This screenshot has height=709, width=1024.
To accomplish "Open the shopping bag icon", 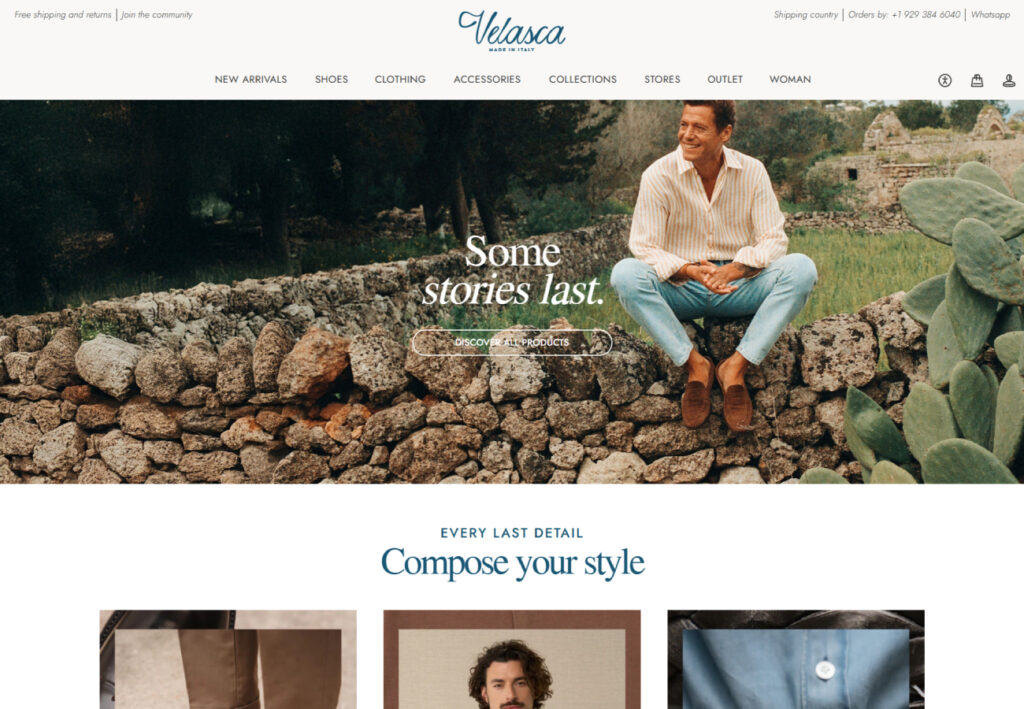I will coord(976,80).
